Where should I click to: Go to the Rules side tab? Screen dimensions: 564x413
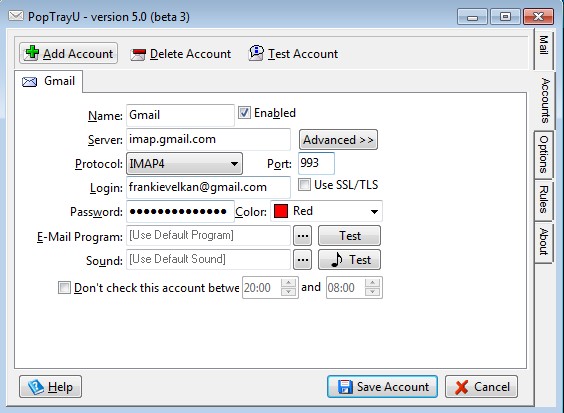543,200
